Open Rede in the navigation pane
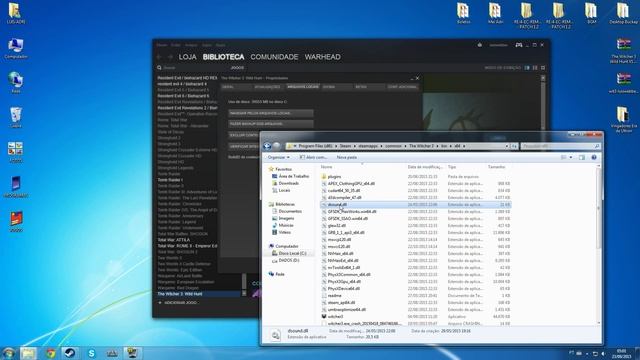The height and width of the screenshot is (360, 640). [280, 274]
